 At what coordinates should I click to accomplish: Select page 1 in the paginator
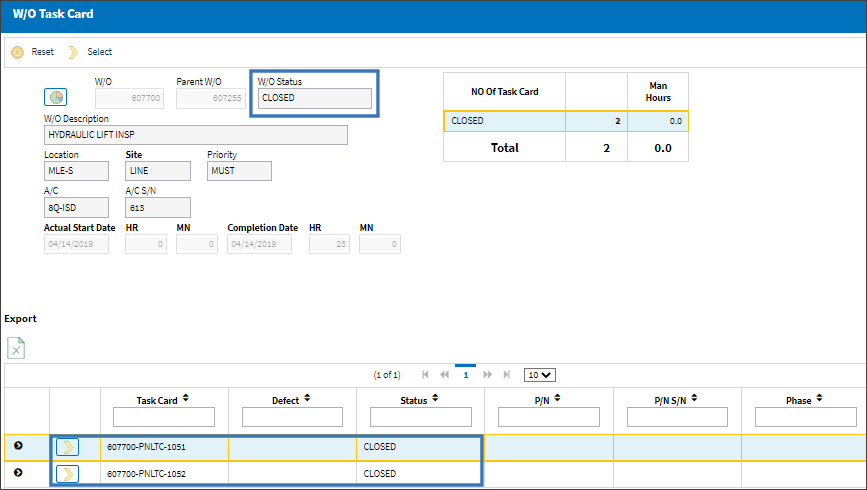(x=466, y=374)
